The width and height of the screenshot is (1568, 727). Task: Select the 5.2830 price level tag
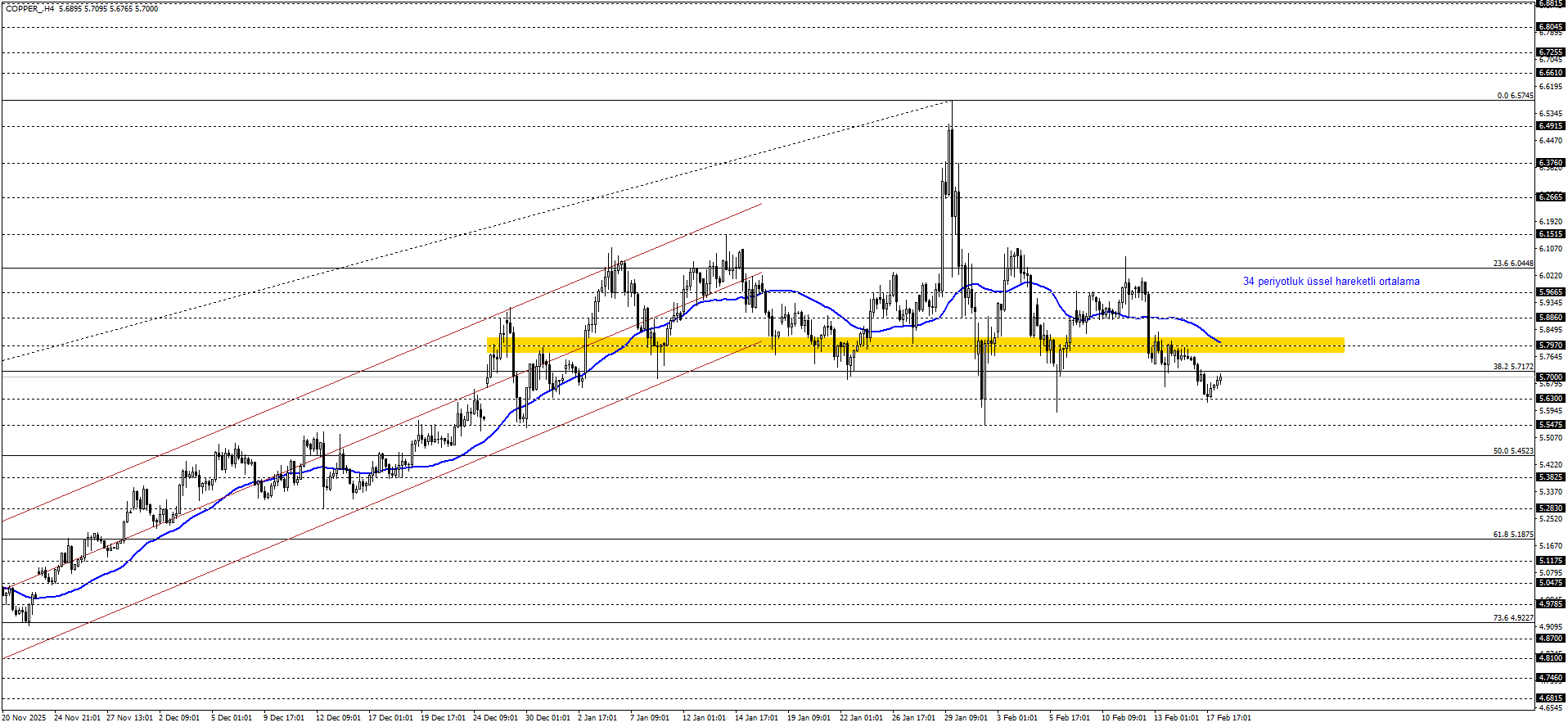pyautogui.click(x=1550, y=508)
